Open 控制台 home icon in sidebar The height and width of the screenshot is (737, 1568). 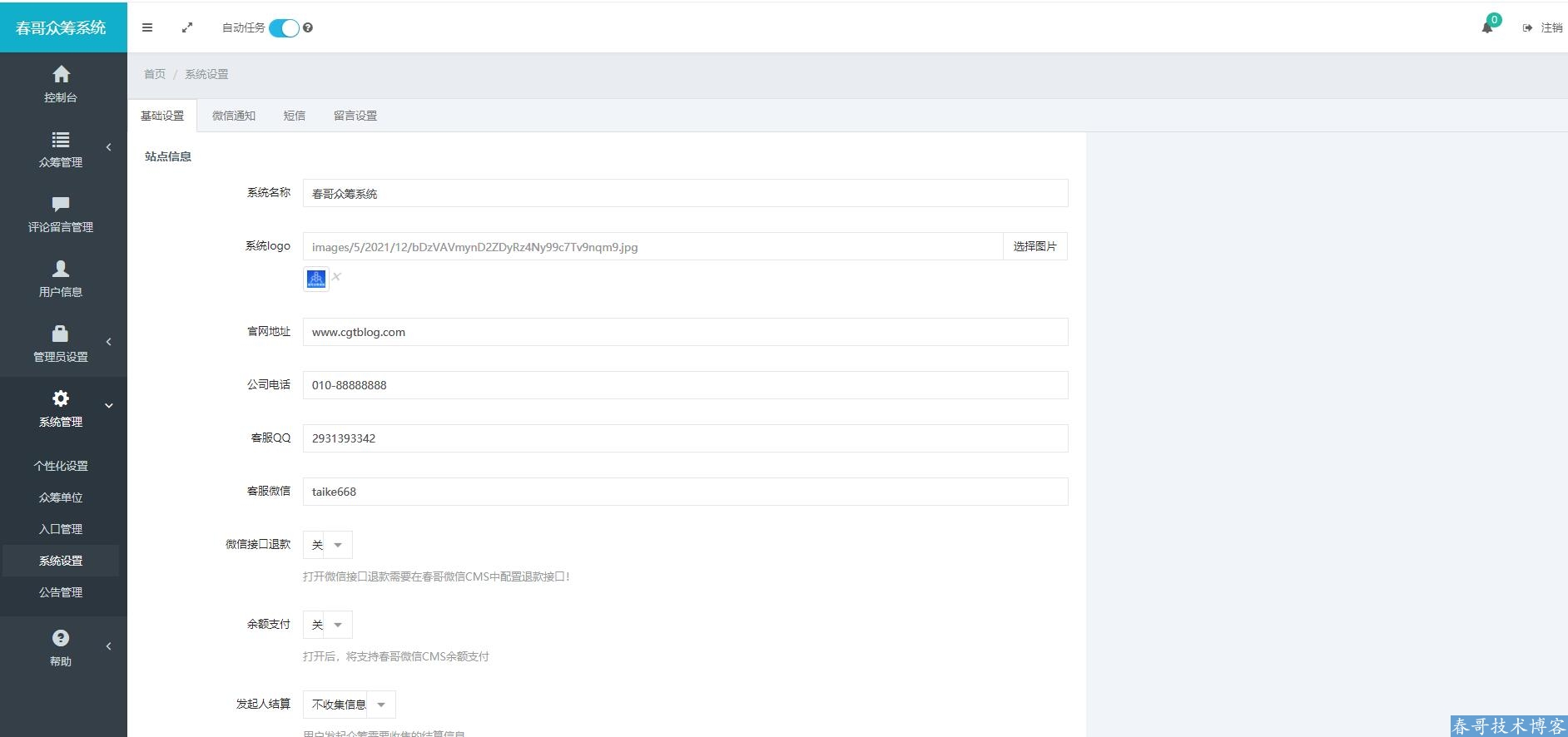(x=61, y=75)
